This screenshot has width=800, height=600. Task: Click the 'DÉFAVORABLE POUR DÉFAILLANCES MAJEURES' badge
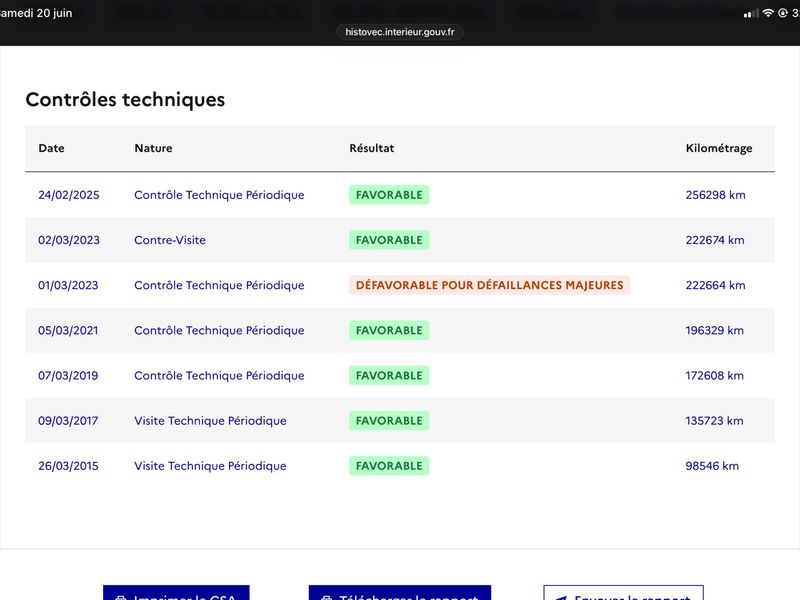(490, 285)
